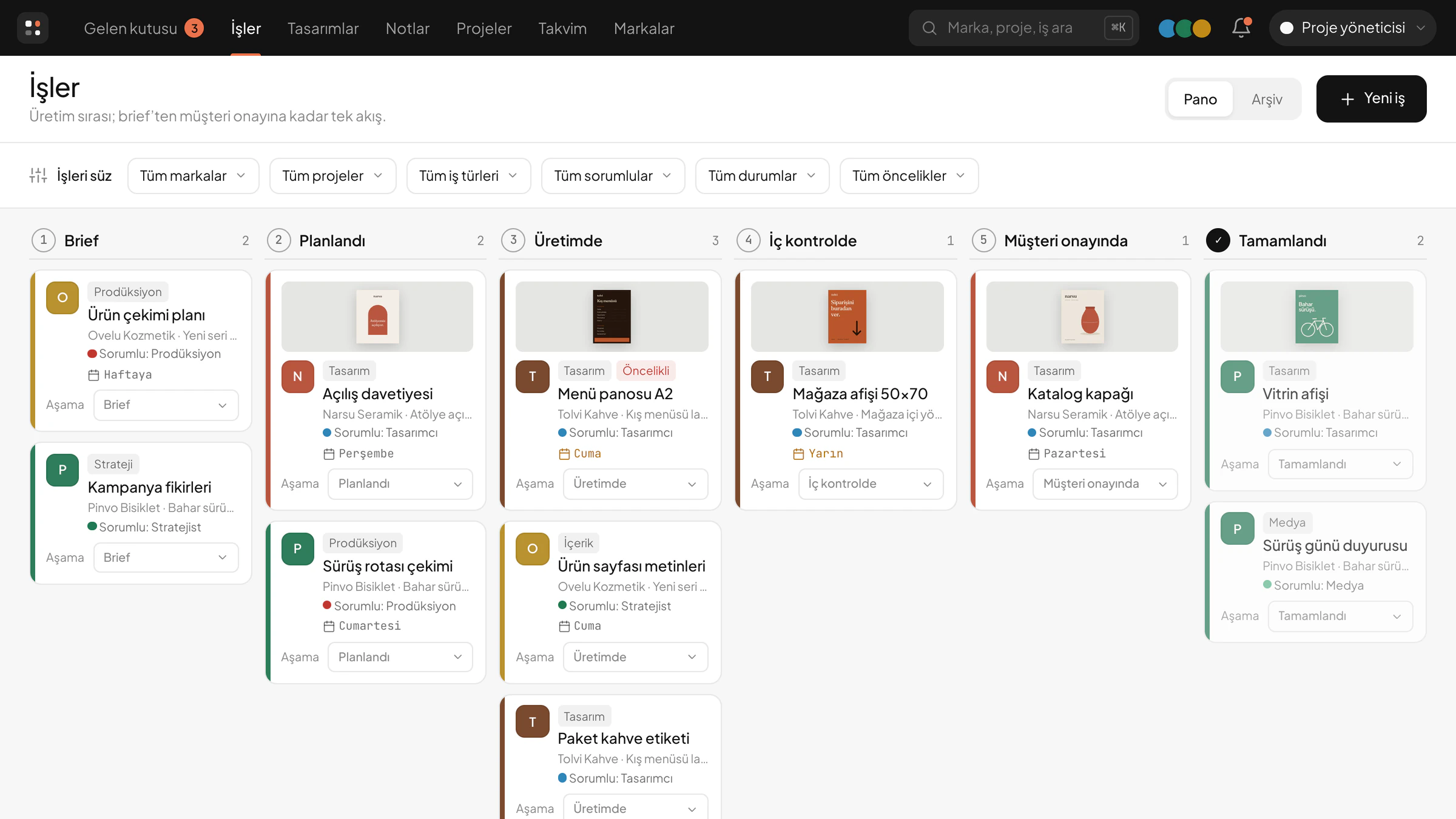Click the Öncelikli tag on Menü panosu

tap(645, 371)
